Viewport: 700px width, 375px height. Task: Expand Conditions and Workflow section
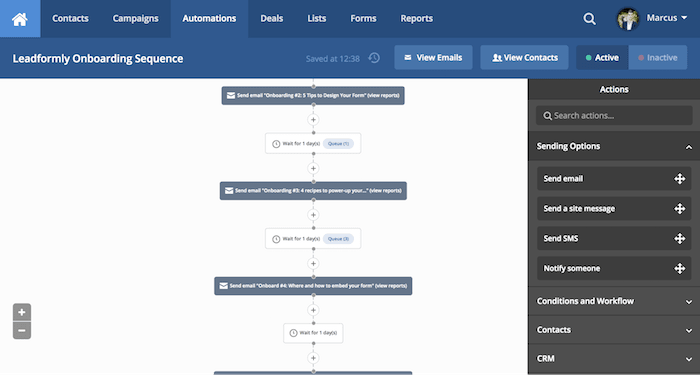pos(614,301)
